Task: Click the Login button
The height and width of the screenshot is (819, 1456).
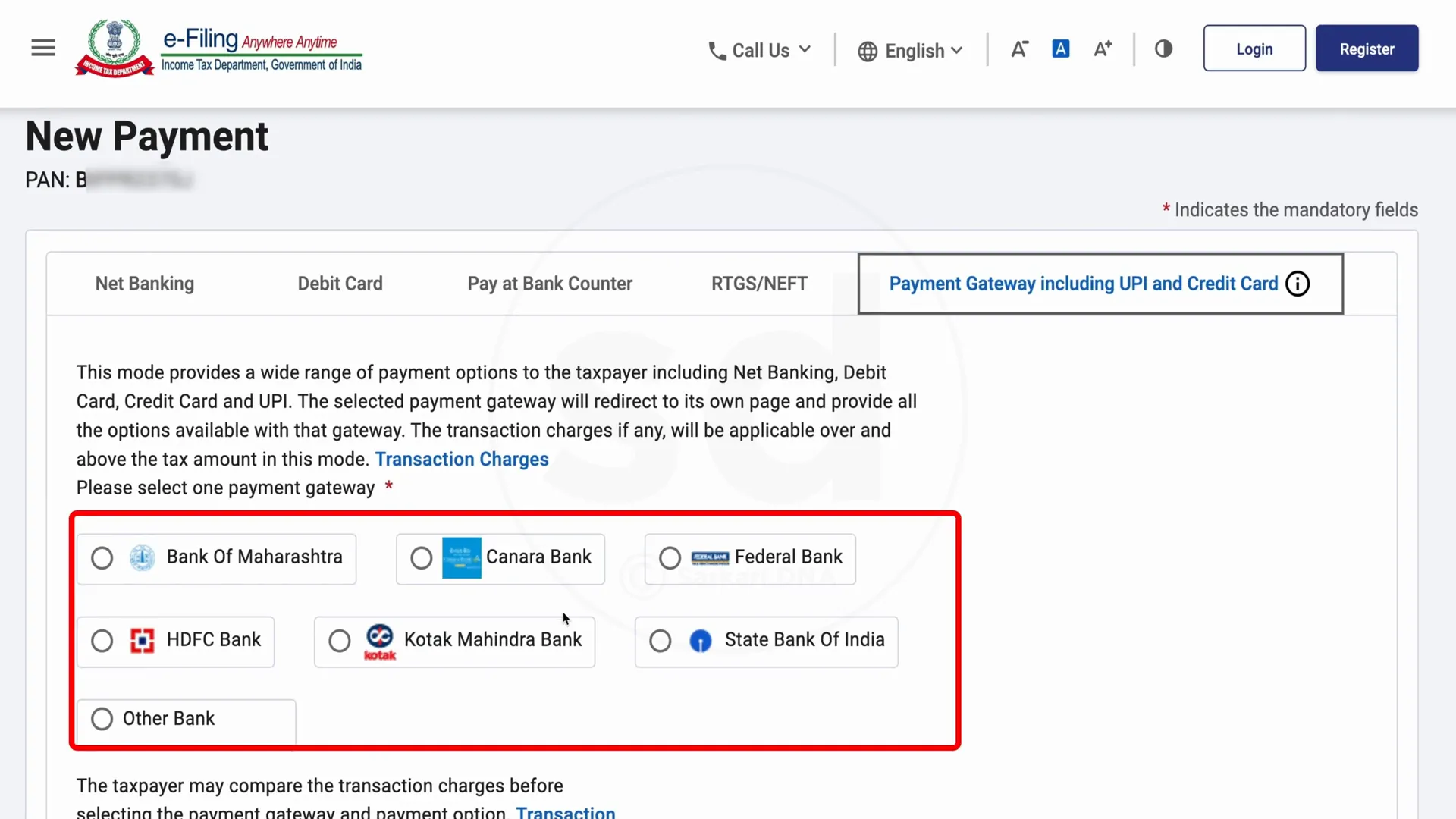Action: [1254, 49]
